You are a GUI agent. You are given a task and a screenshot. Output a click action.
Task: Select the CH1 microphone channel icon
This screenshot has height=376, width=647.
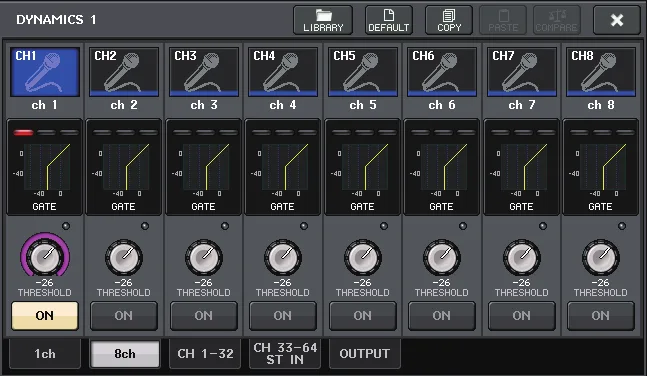(45, 72)
